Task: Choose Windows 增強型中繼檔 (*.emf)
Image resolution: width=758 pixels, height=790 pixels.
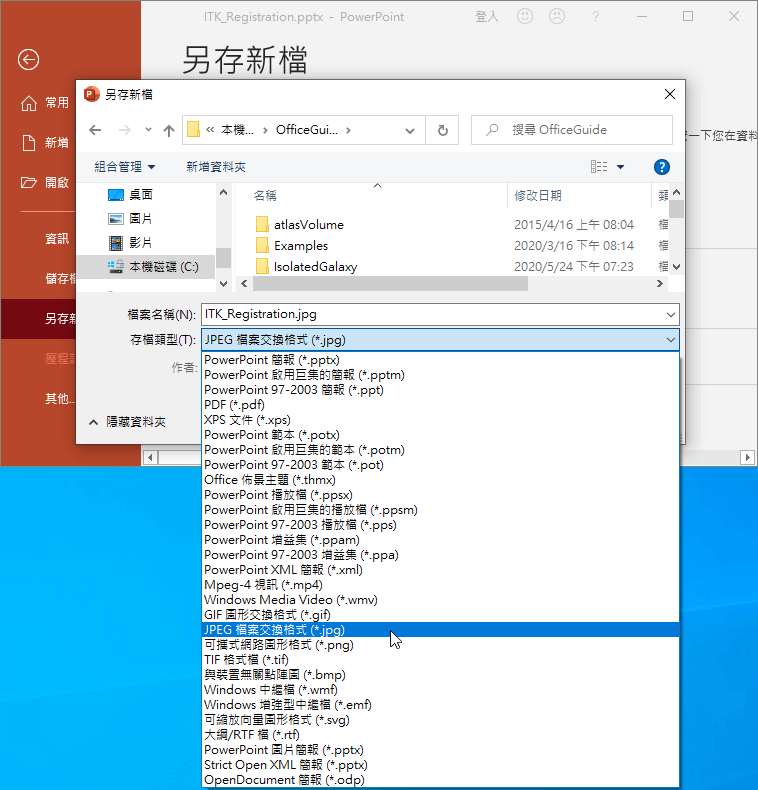Action: [x=440, y=705]
